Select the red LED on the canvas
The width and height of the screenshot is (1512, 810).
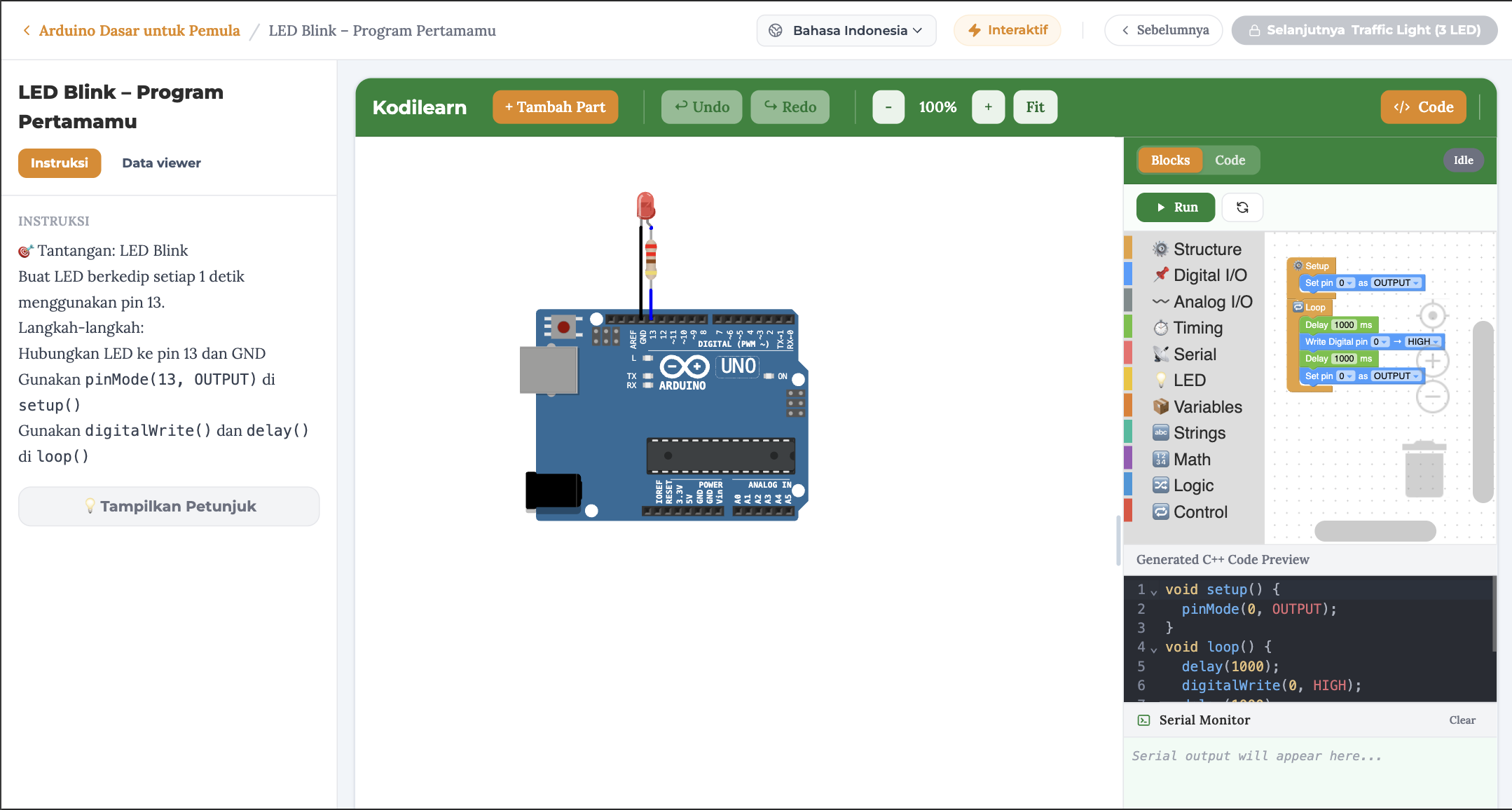tap(645, 206)
